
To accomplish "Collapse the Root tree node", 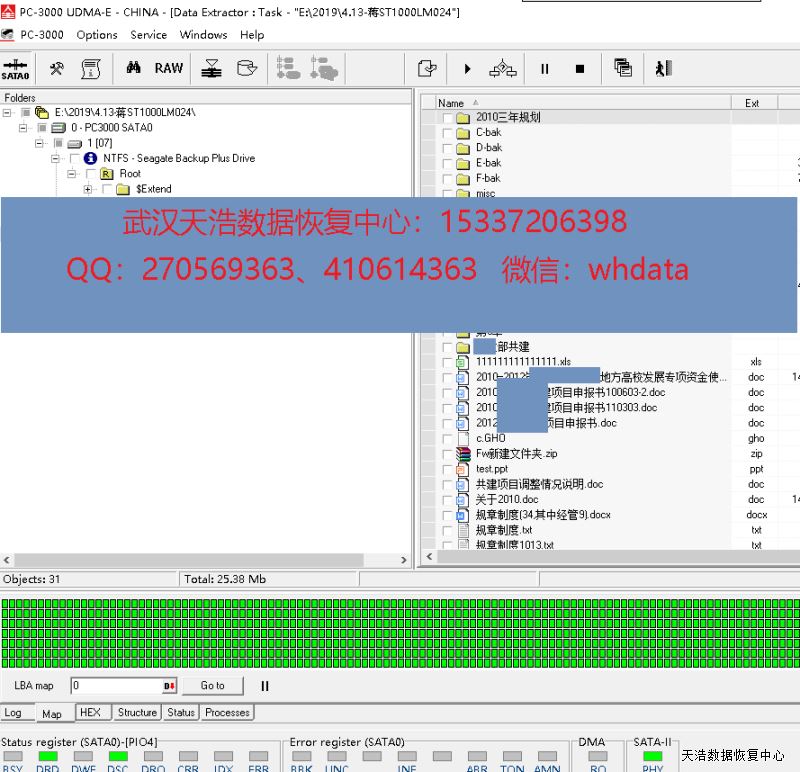I will tap(72, 174).
